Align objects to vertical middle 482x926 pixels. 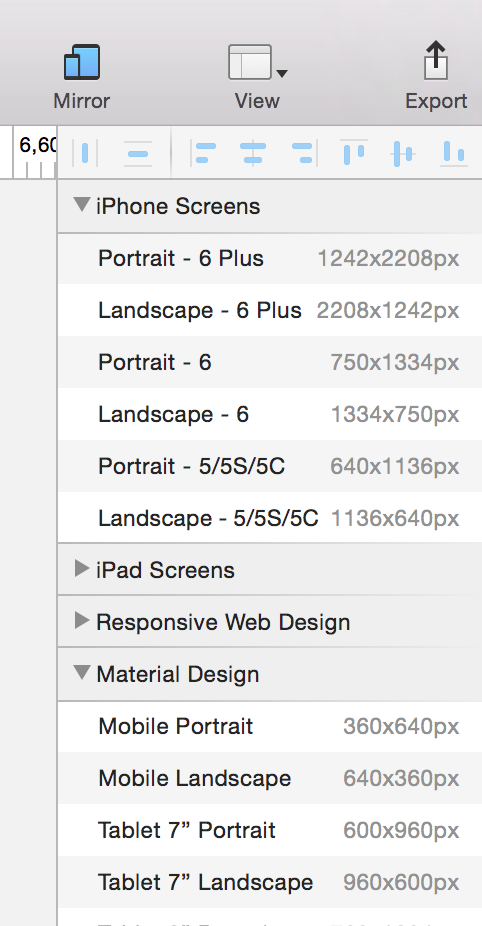click(x=403, y=154)
